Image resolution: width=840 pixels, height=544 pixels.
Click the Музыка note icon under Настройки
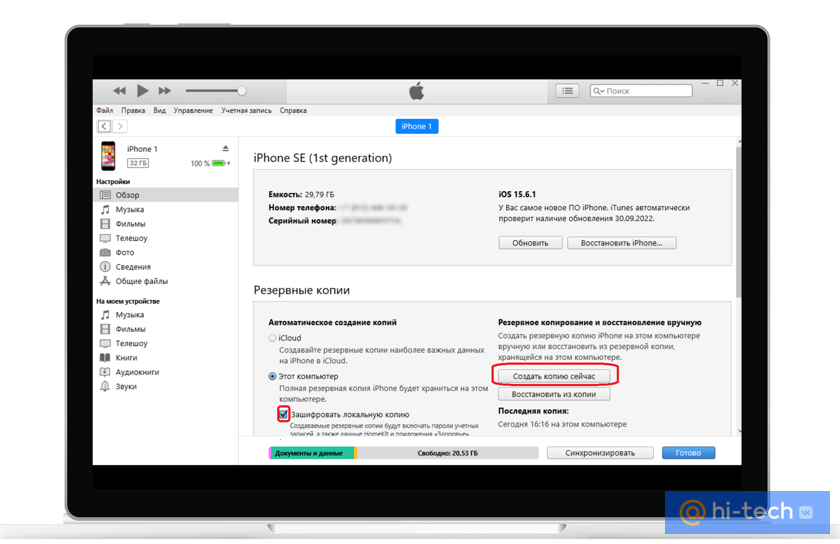point(106,209)
